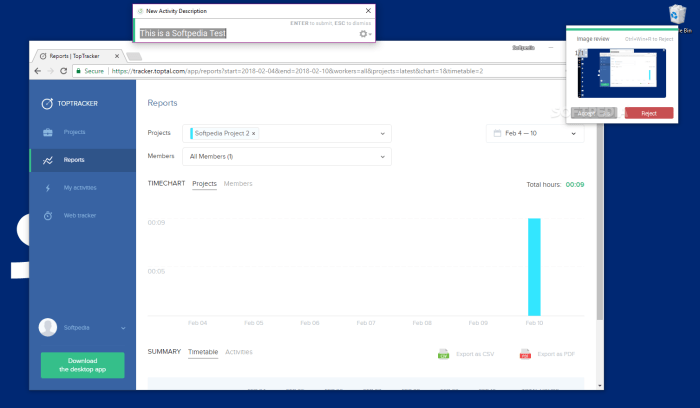The image size is (700, 408).
Task: Click the activity description text field
Action: click(245, 33)
